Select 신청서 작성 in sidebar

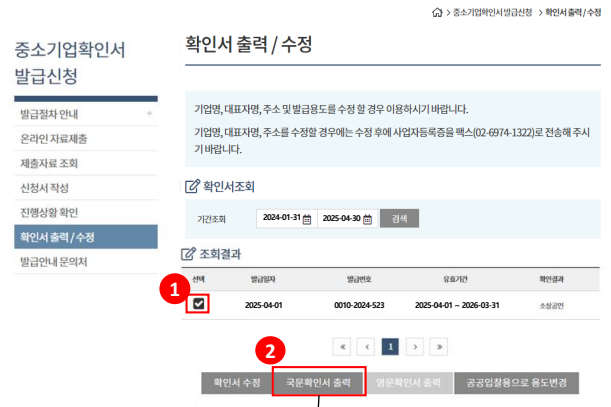[x=45, y=188]
